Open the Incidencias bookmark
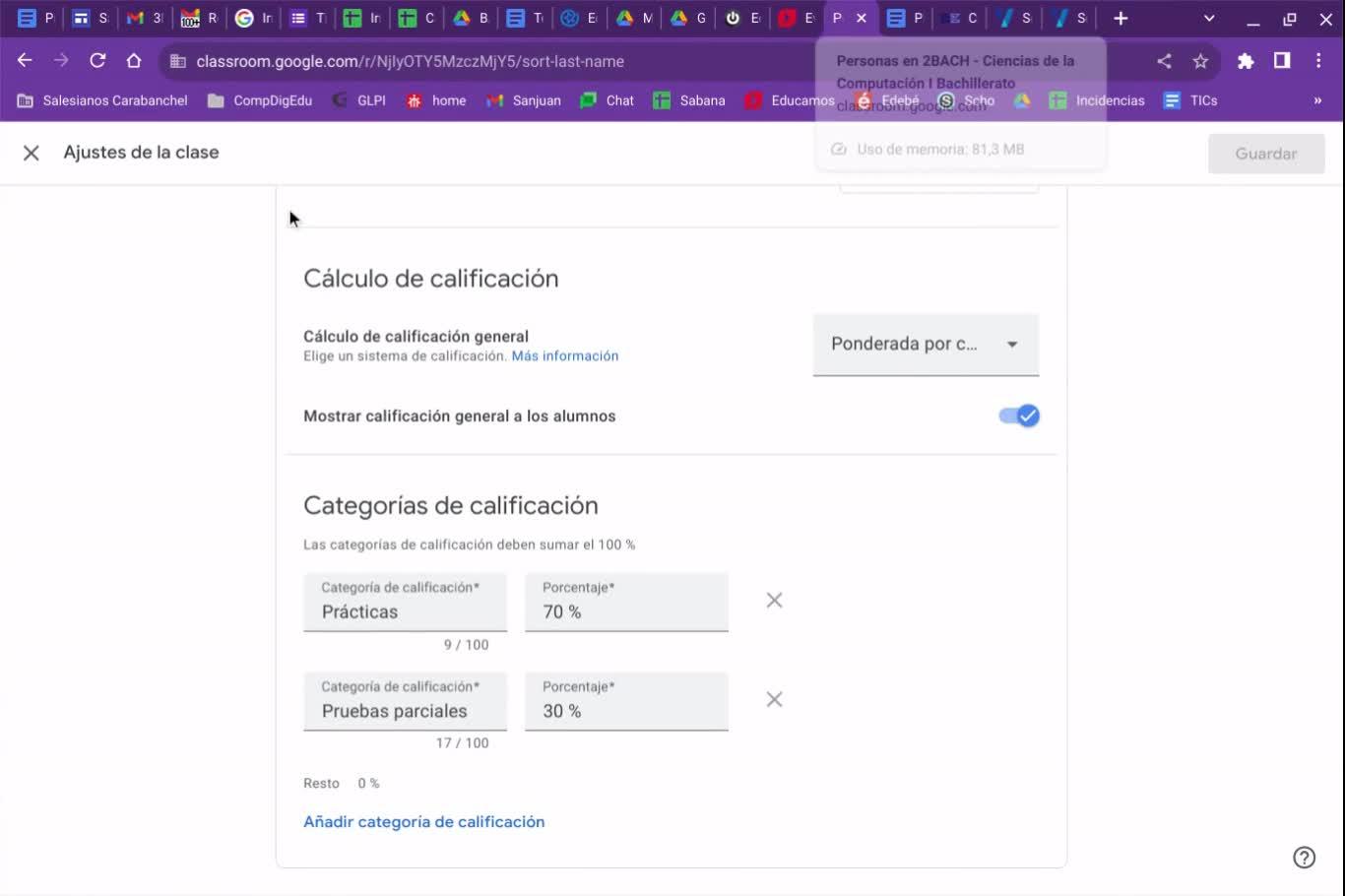The image size is (1345, 896). point(1097,100)
